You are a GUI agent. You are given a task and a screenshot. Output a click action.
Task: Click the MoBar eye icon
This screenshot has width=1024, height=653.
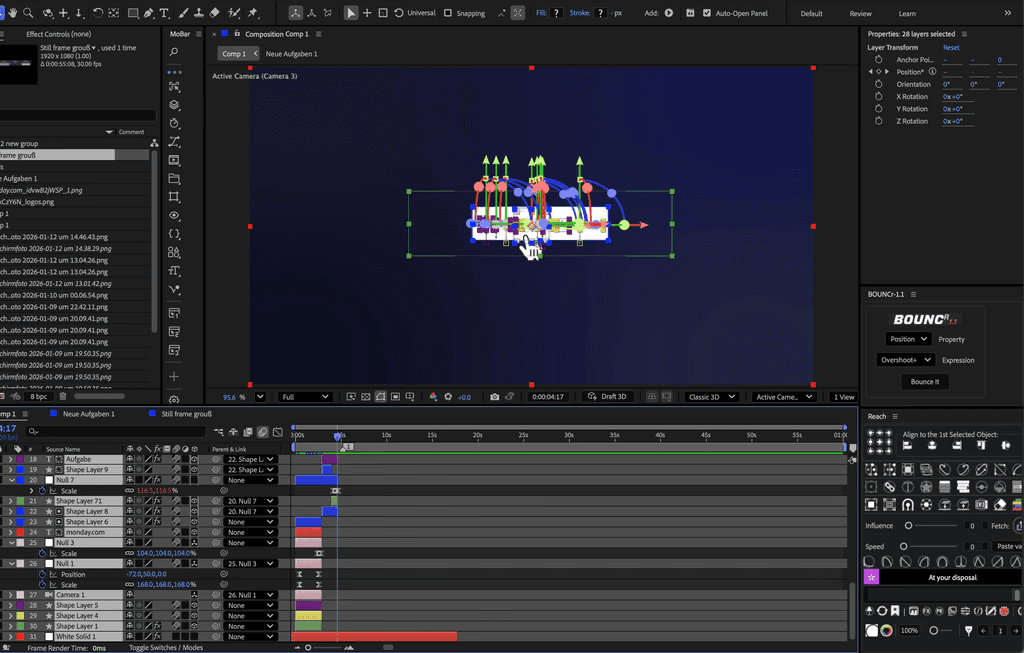pos(174,215)
